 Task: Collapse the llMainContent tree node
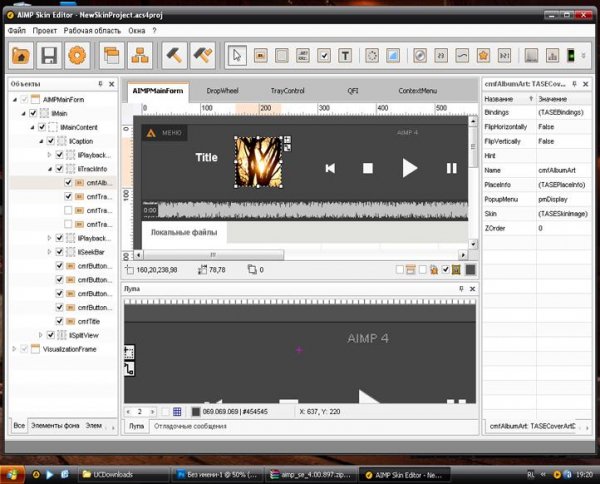pyautogui.click(x=33, y=127)
